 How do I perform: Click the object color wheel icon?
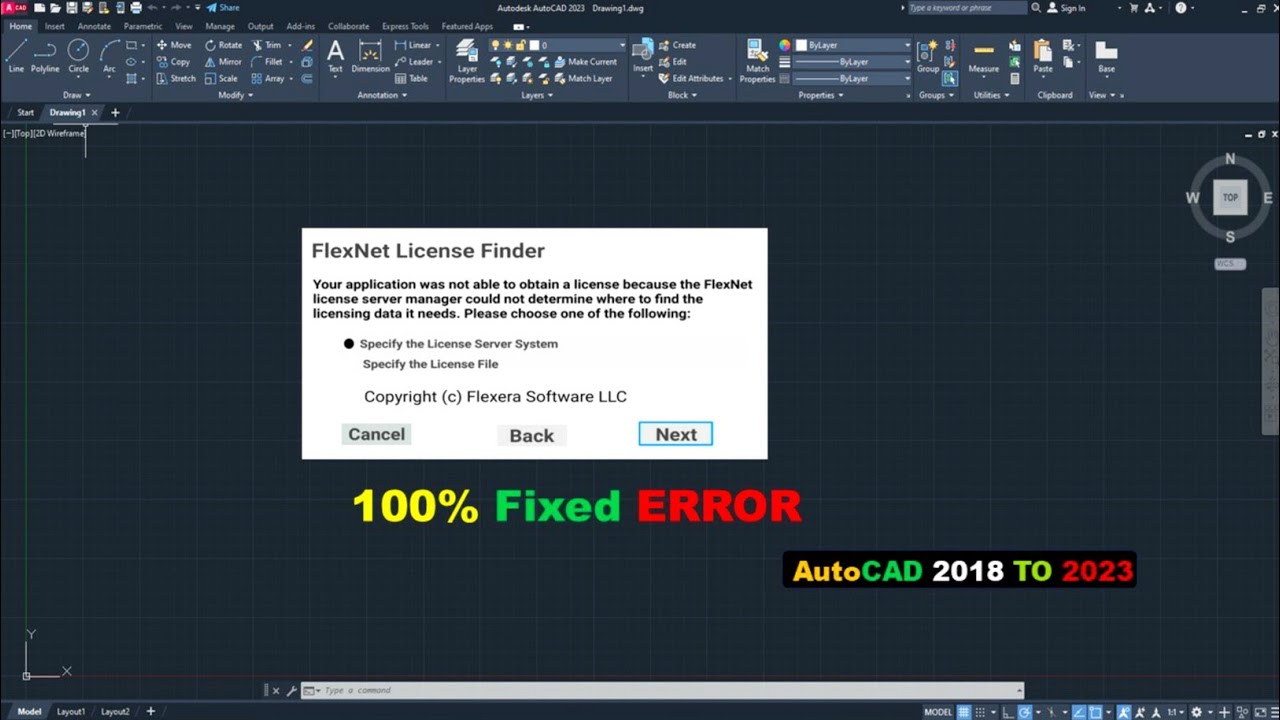click(x=785, y=45)
